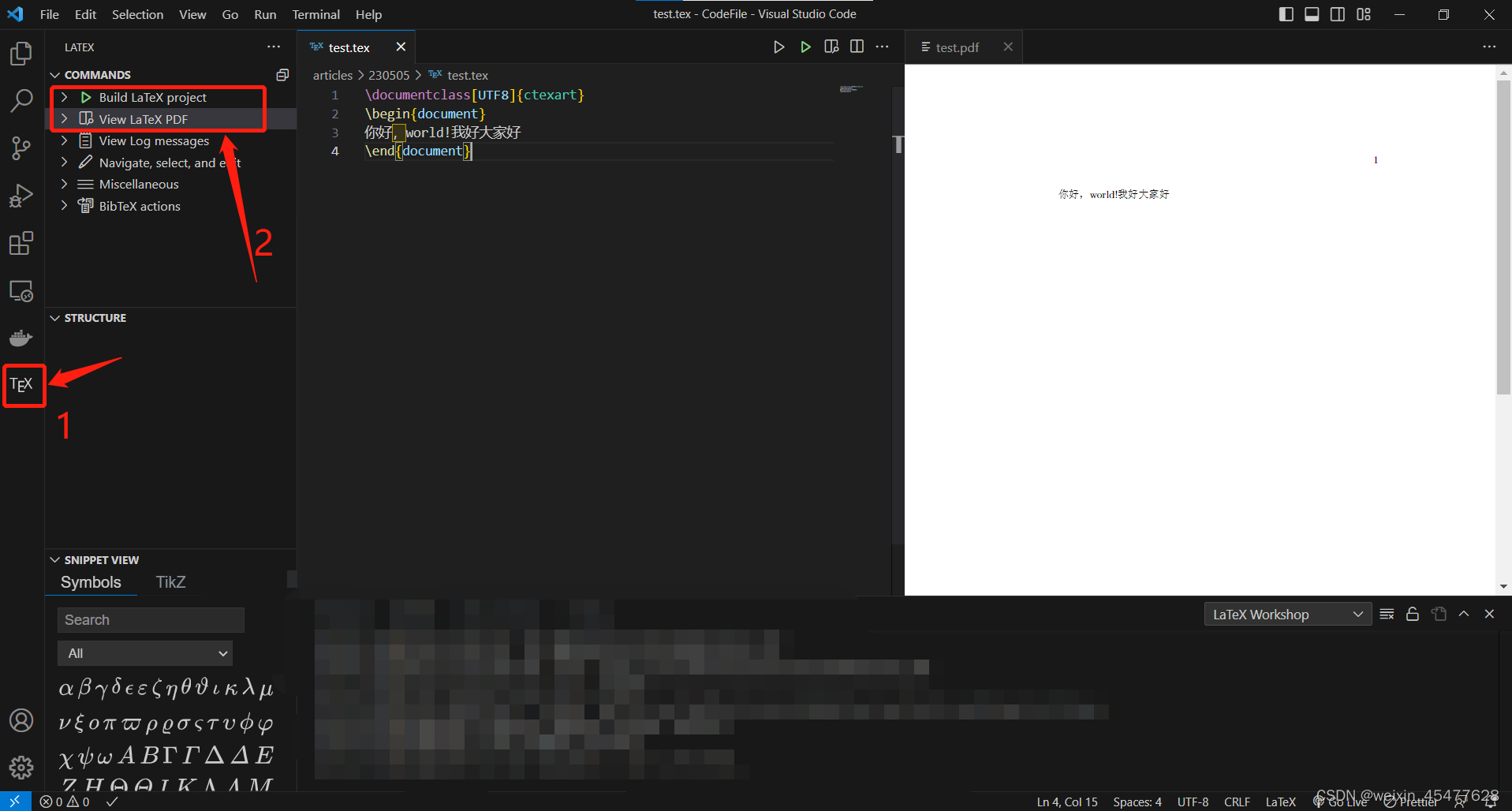Type in the snippet Search field
1512x811 pixels.
coord(150,619)
